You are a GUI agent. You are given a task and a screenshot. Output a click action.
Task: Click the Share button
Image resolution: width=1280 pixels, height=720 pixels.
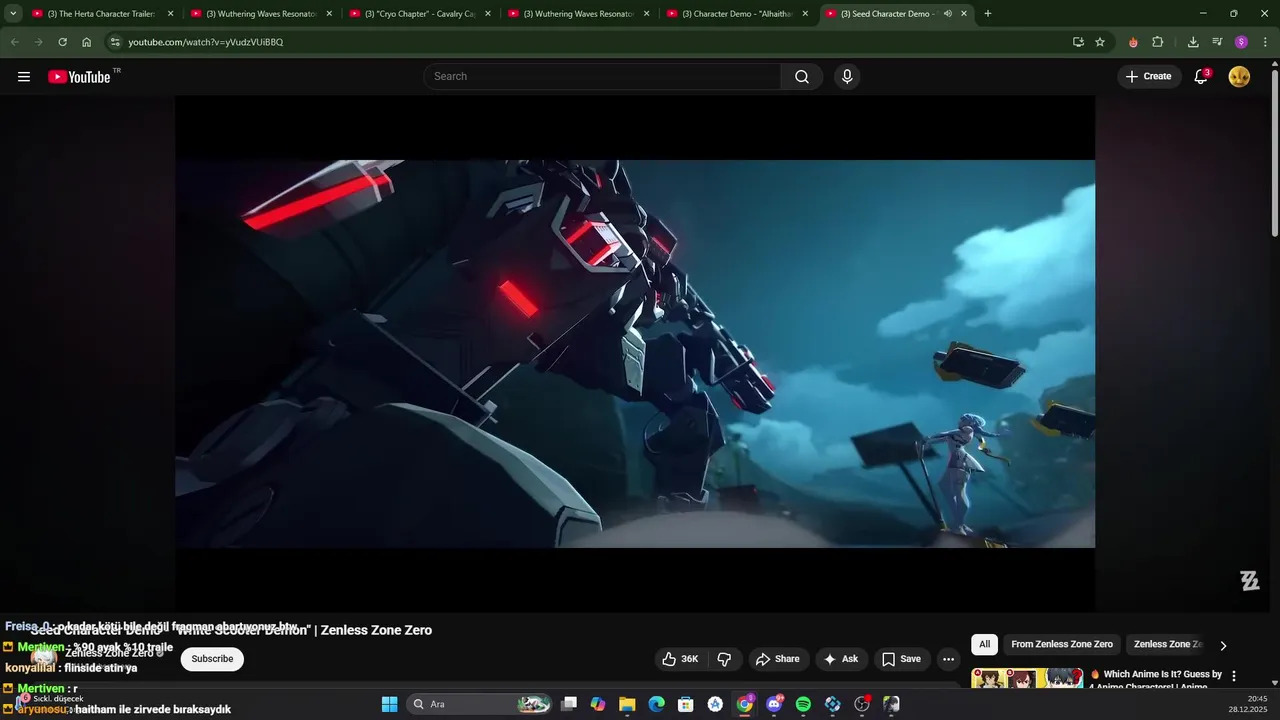(777, 659)
